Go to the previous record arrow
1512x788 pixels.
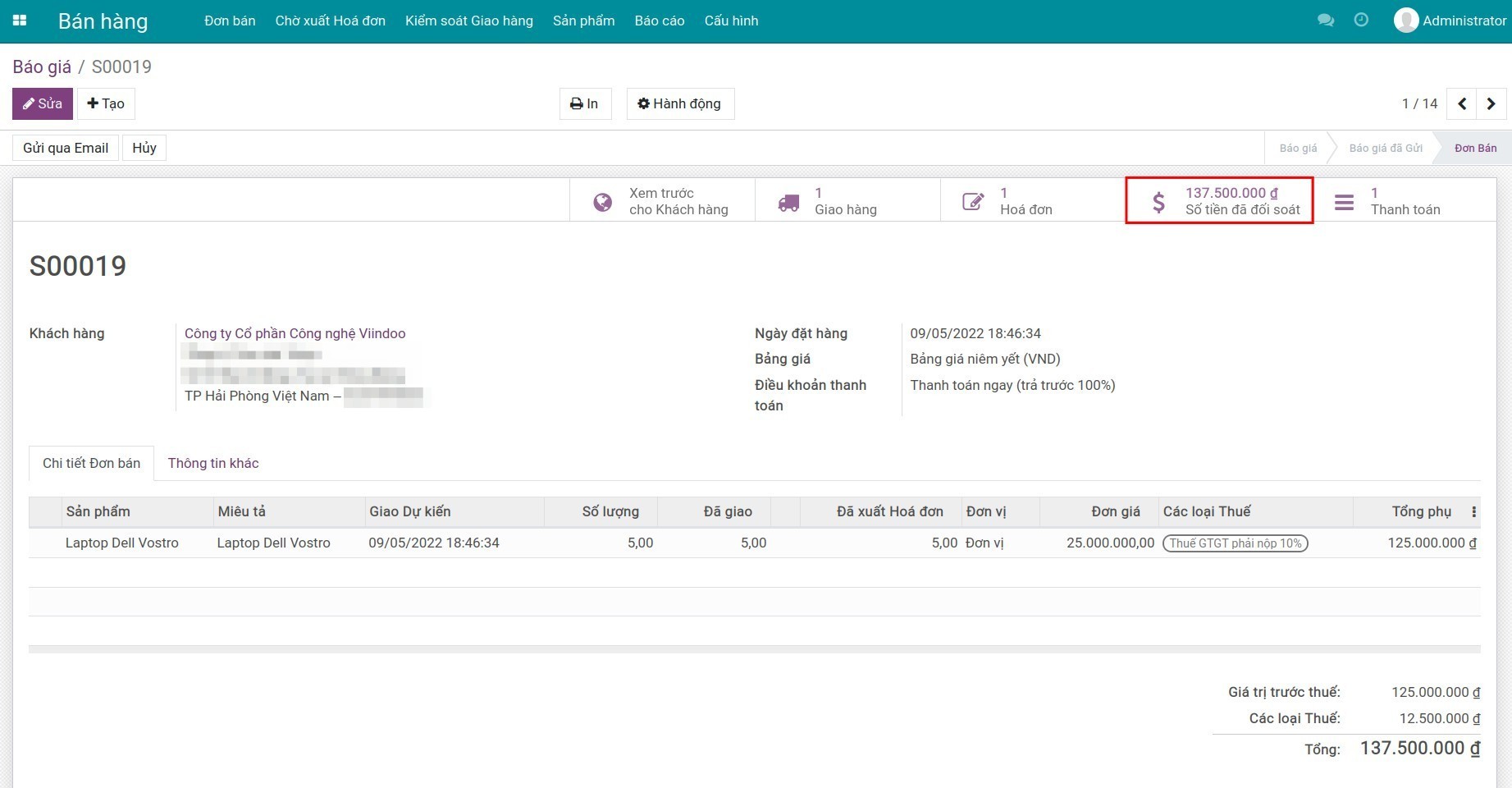1462,103
